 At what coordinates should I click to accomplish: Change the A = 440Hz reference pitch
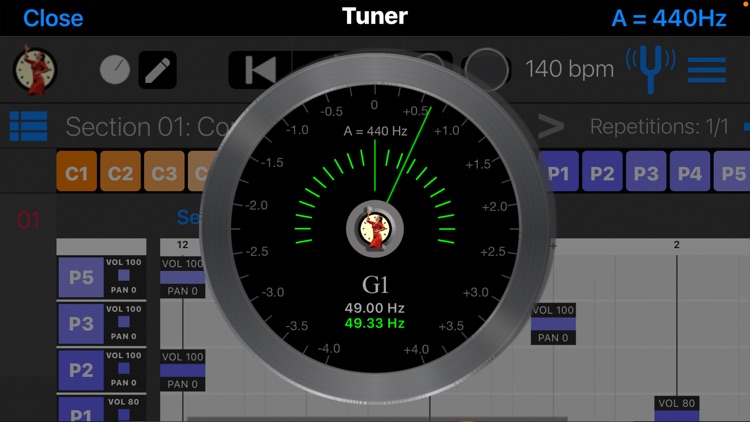tap(669, 18)
